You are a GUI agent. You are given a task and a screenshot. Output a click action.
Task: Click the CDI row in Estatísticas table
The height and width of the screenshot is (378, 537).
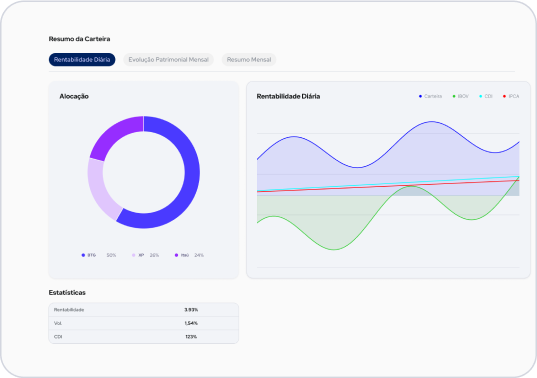143,337
